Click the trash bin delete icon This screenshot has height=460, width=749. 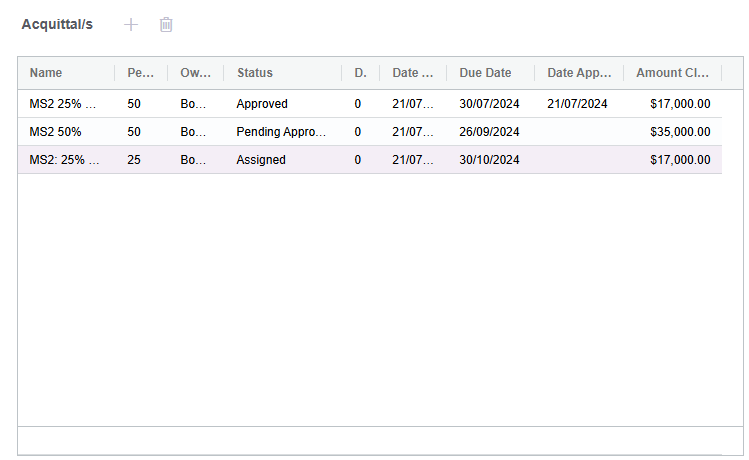tap(166, 24)
